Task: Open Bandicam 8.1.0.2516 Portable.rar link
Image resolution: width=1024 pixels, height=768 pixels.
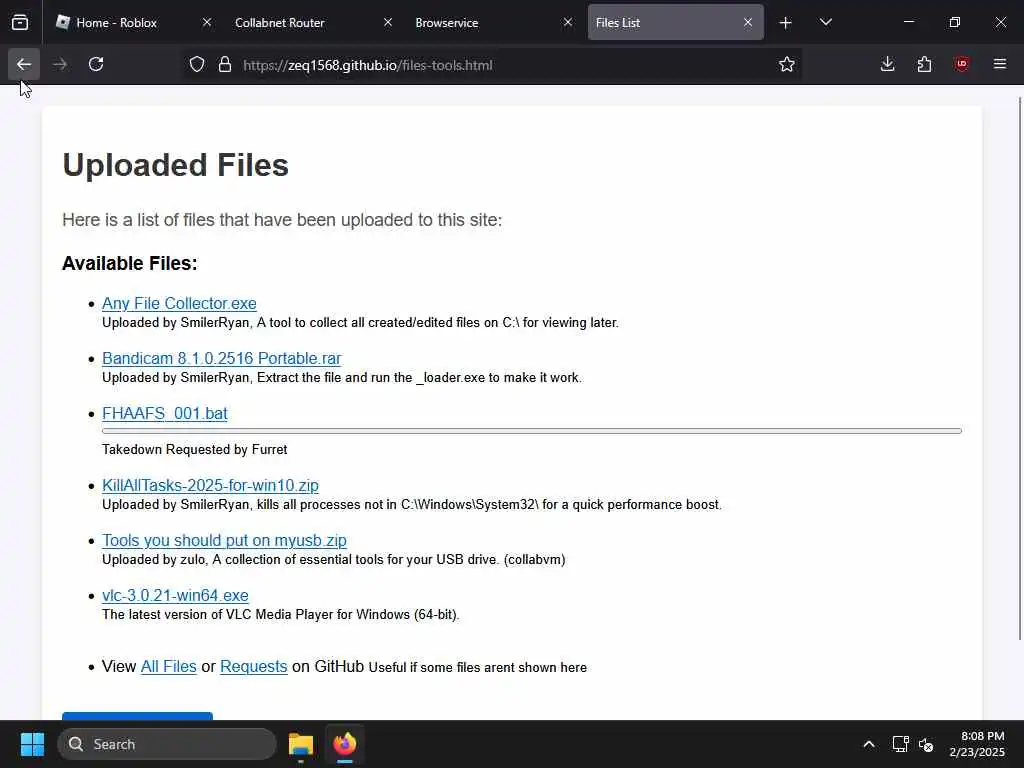Action: [221, 358]
